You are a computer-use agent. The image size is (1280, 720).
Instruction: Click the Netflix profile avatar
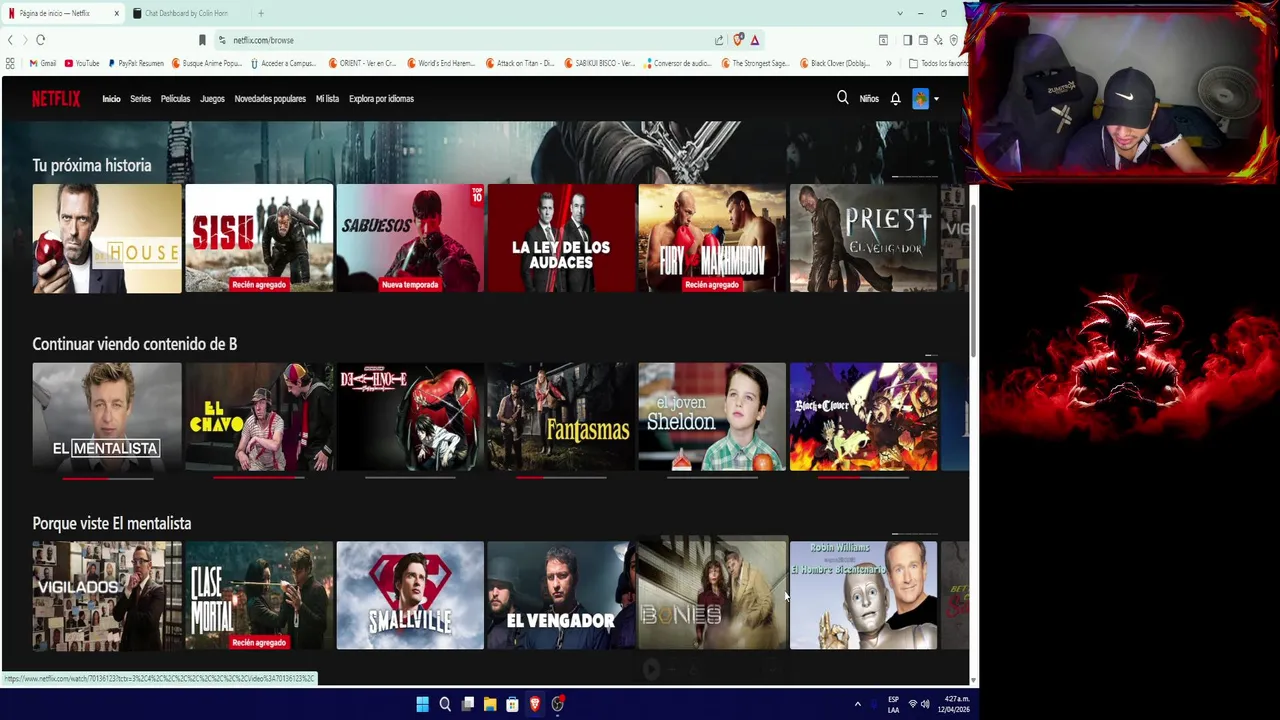920,98
